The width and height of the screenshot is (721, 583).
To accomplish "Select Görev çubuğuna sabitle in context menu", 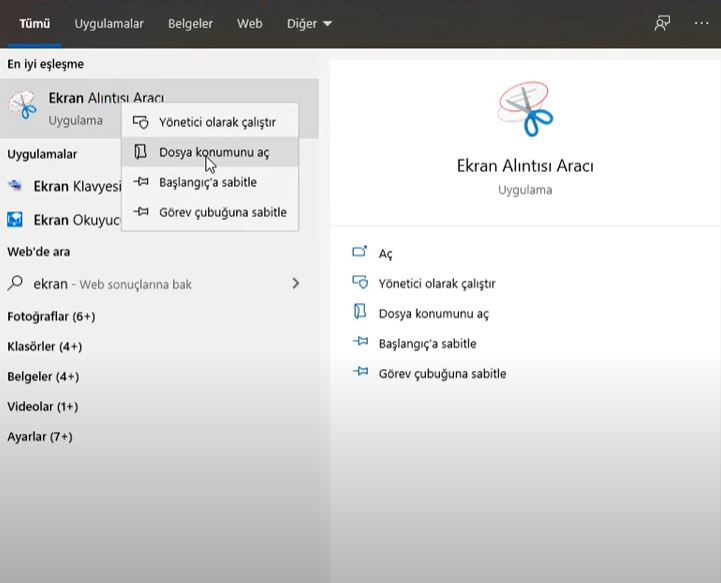I will 210,212.
